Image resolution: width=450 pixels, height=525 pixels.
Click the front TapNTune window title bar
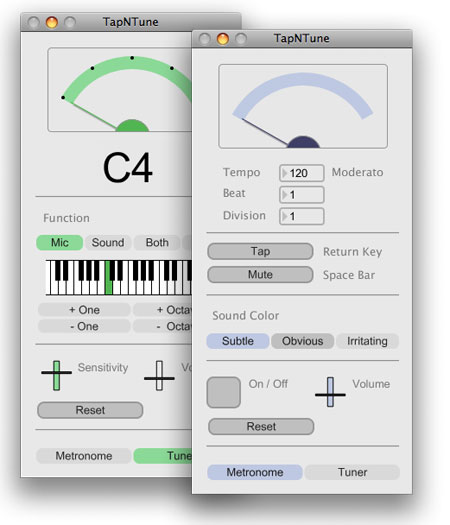point(302,39)
